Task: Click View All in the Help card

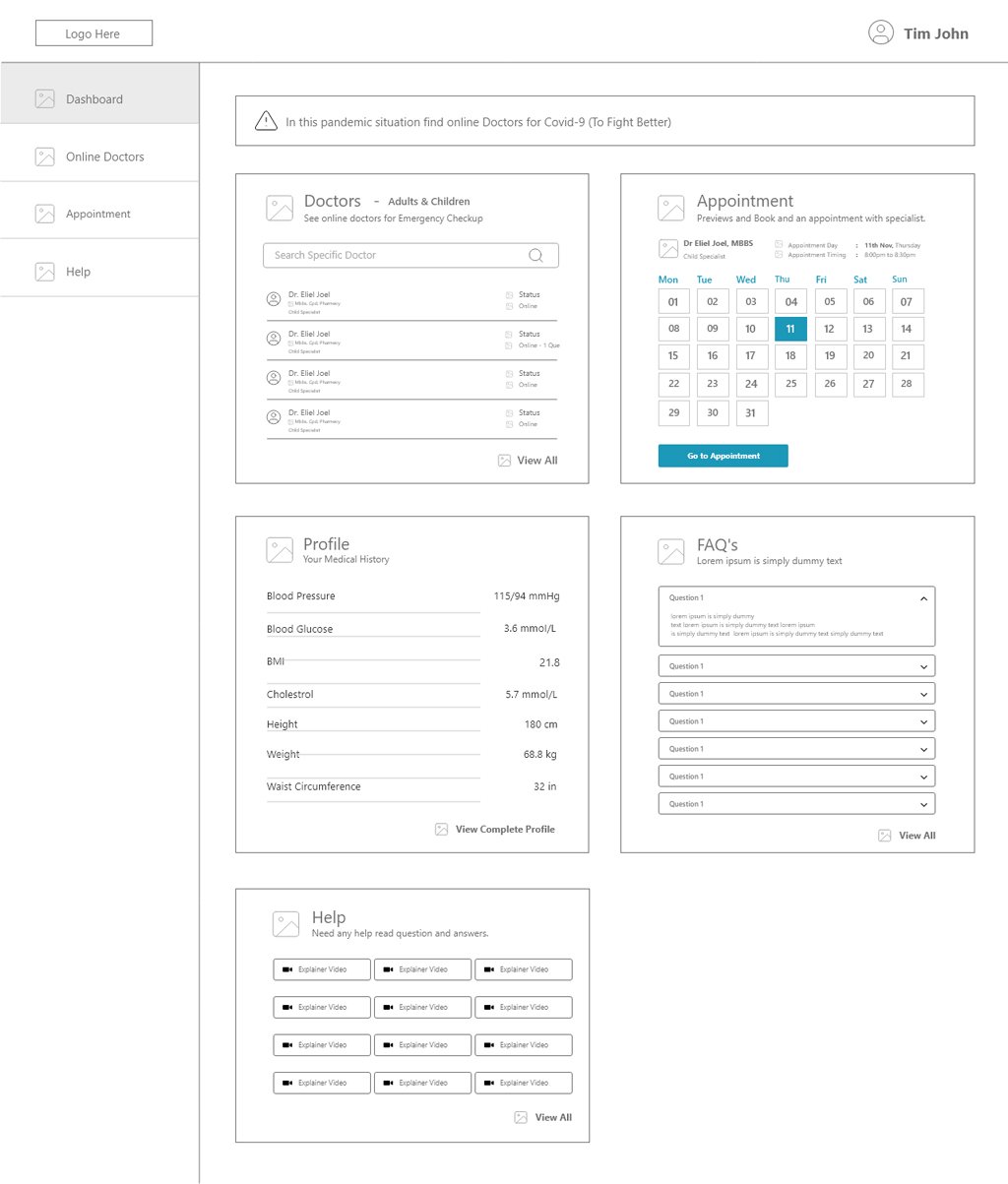Action: [553, 1117]
